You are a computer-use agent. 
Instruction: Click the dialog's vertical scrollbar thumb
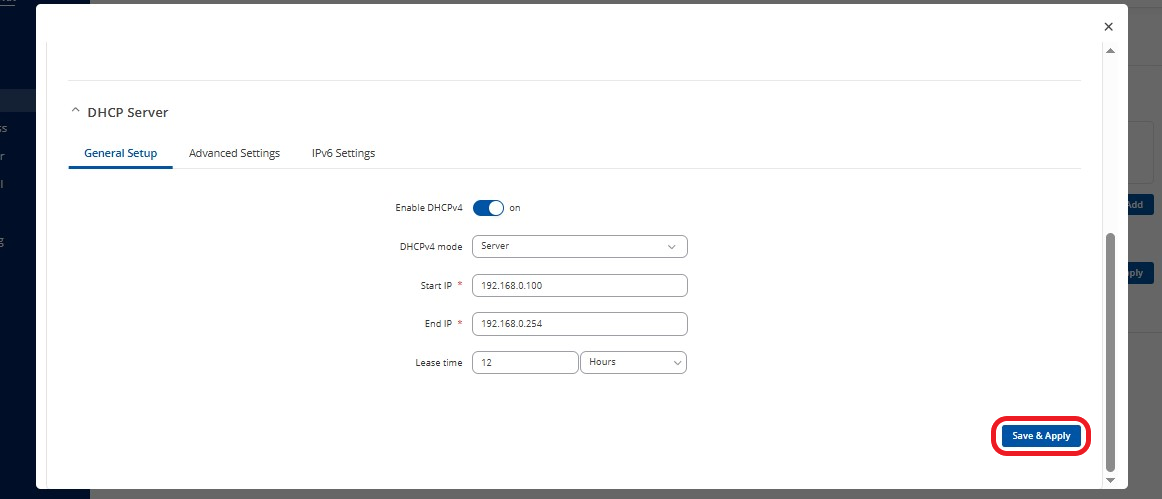1109,350
